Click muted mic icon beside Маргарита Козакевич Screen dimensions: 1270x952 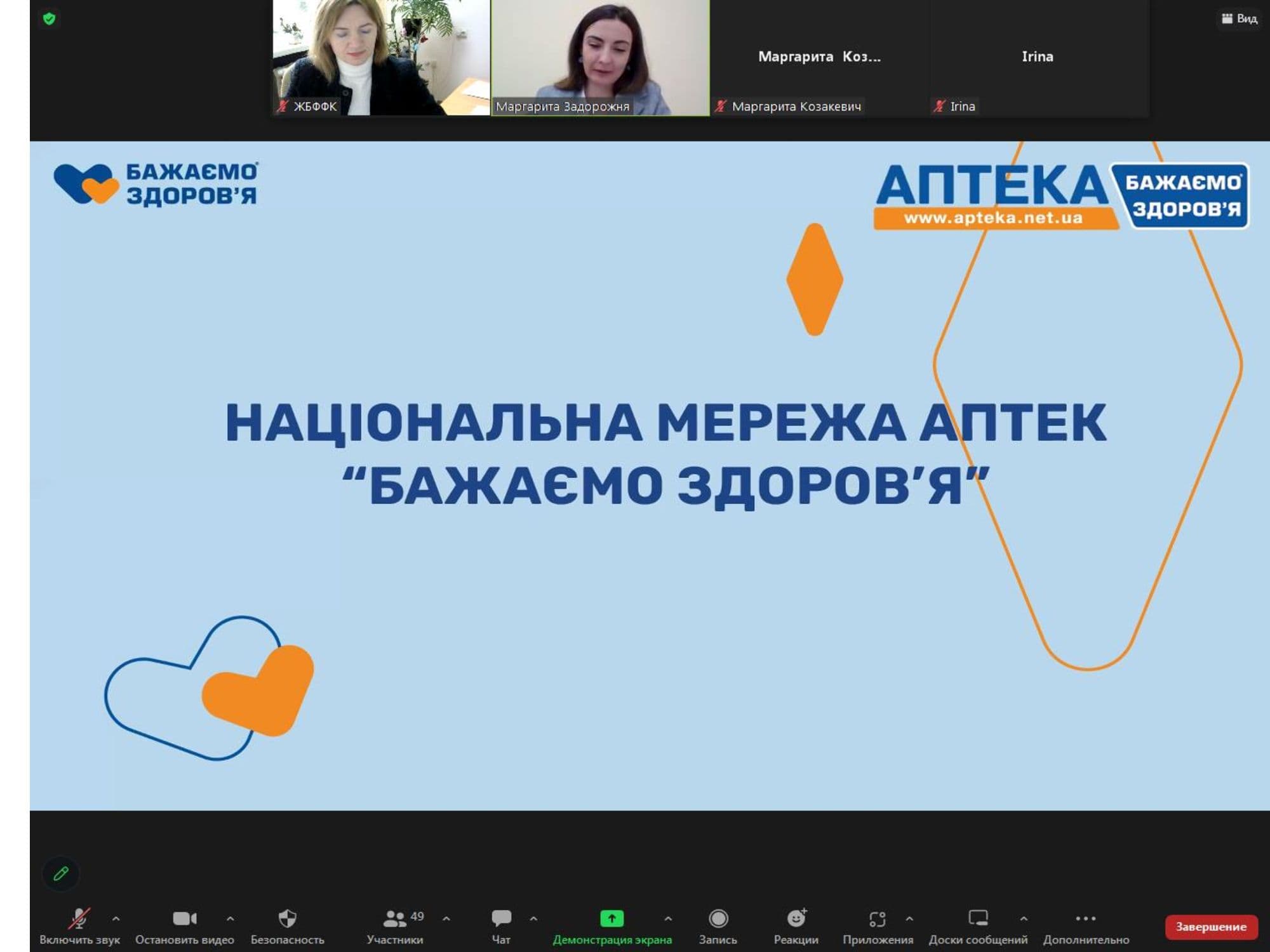720,106
